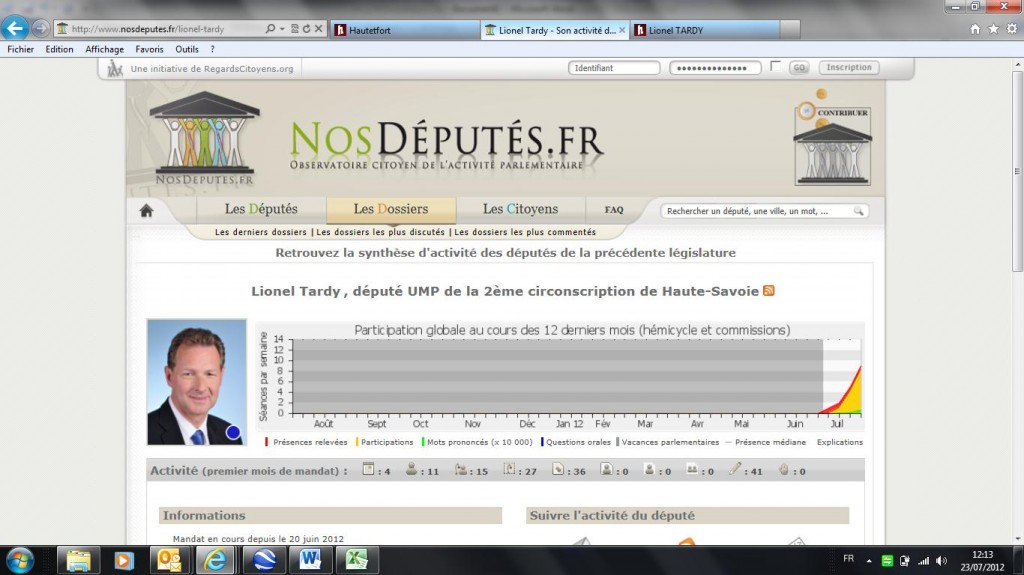The image size is (1024, 575).
Task: Open the Outils menu
Action: (187, 49)
